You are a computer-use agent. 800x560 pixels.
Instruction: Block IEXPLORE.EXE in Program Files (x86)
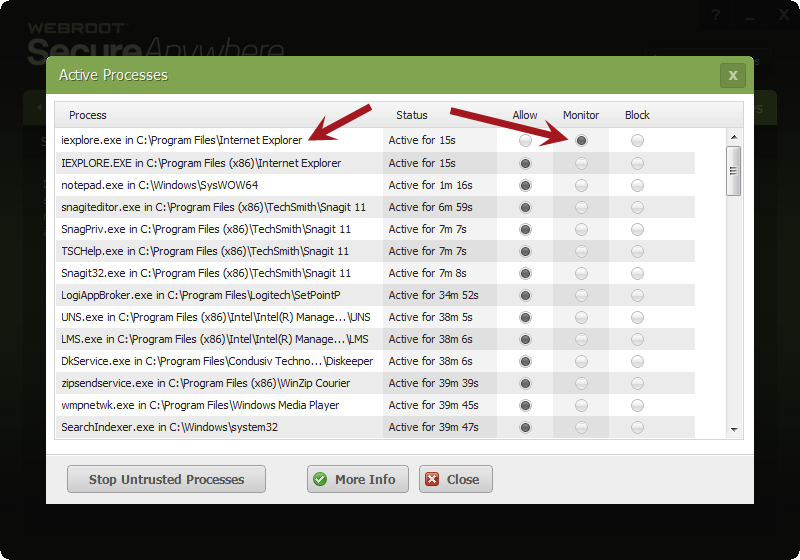[x=637, y=163]
